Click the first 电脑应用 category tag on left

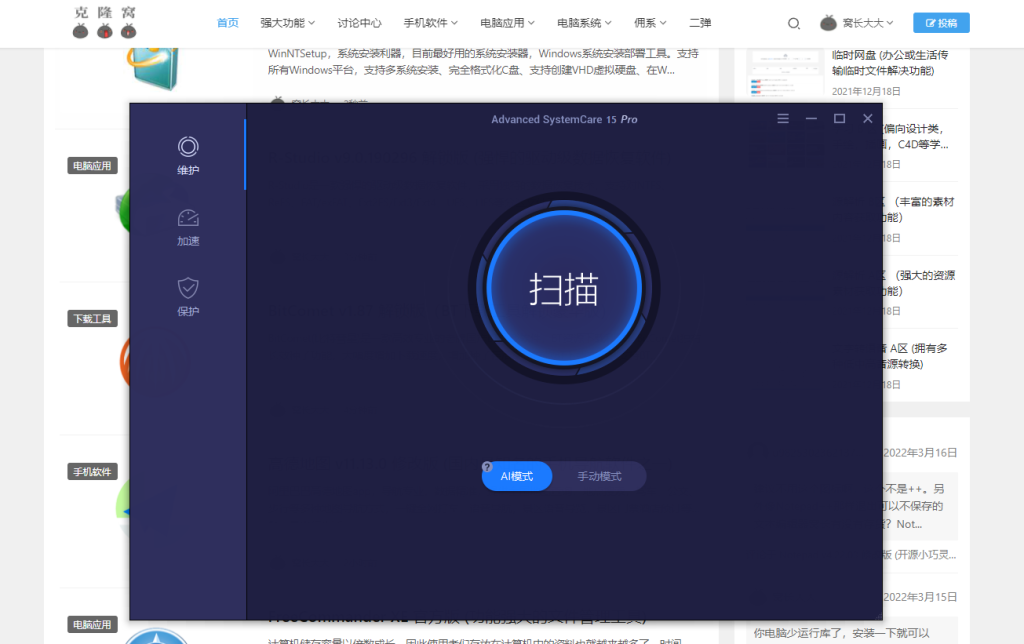click(x=92, y=166)
